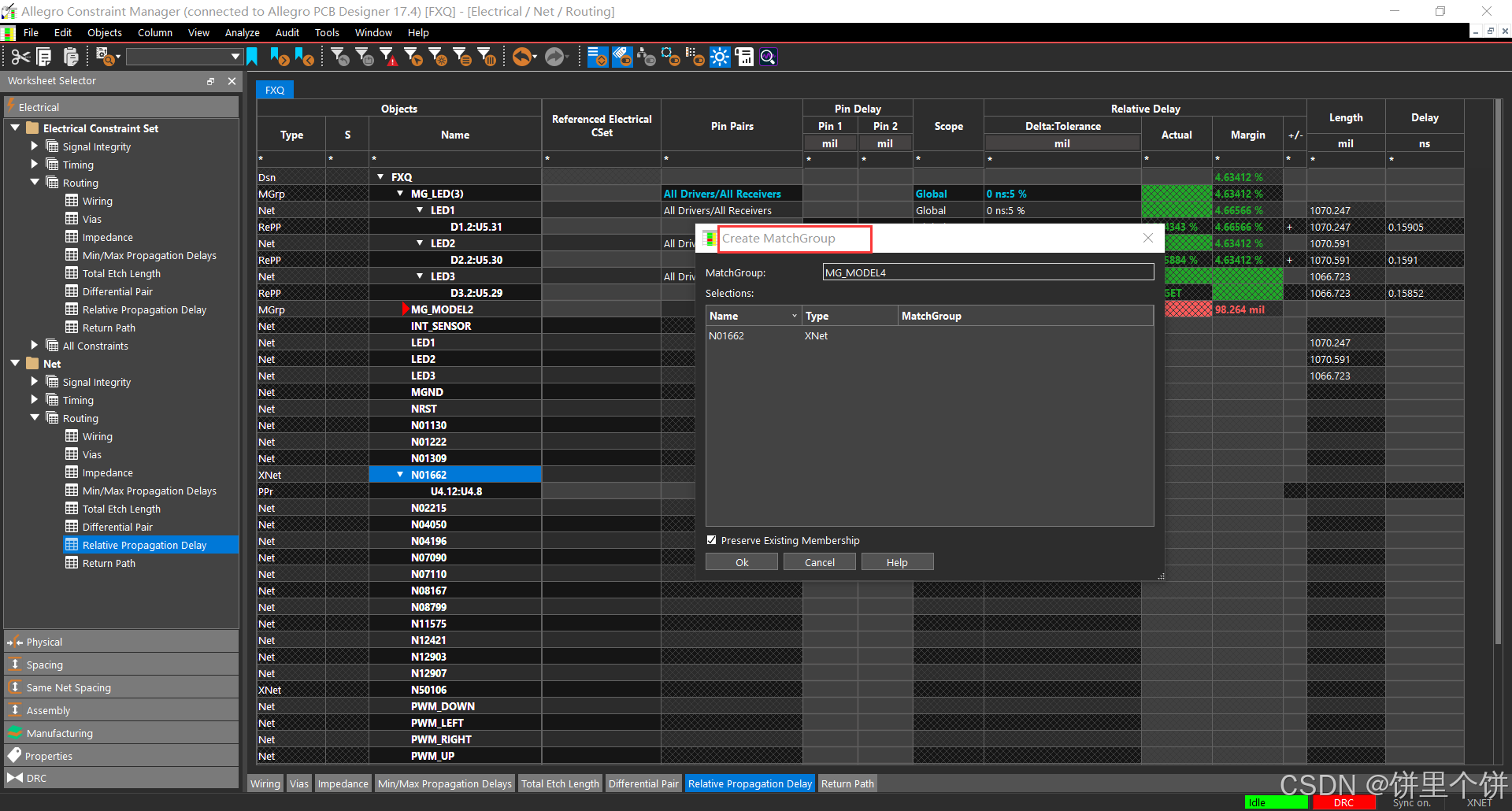Click the grid dots toggle icon

(x=695, y=57)
